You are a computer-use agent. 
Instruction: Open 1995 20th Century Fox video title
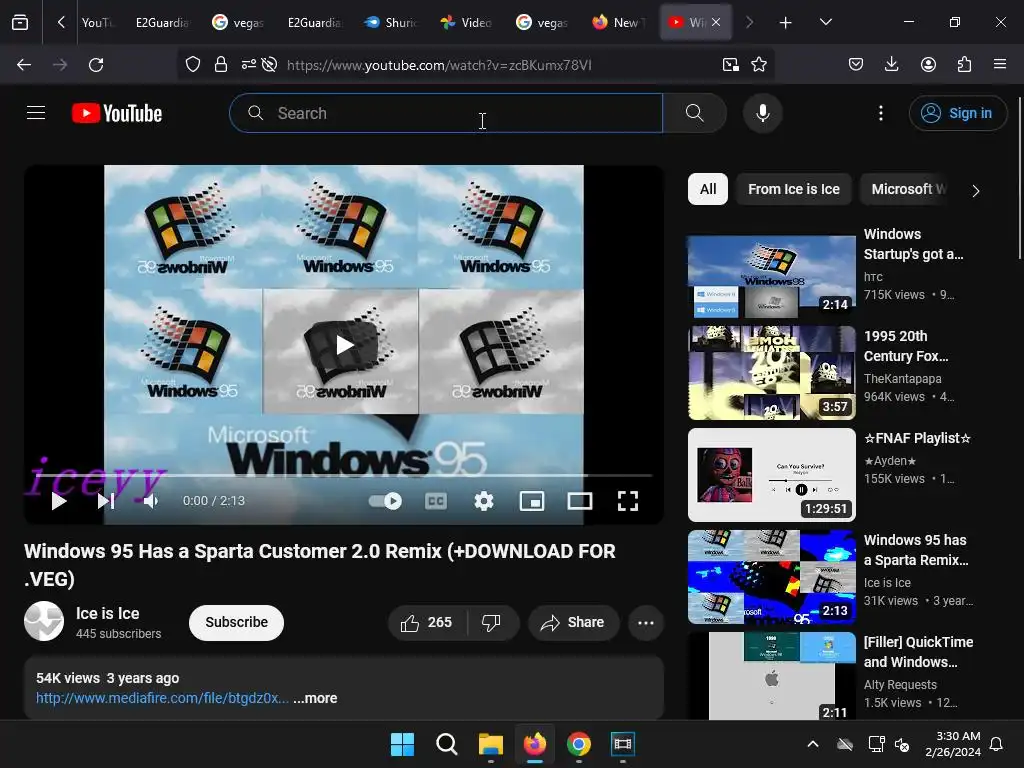pyautogui.click(x=906, y=346)
